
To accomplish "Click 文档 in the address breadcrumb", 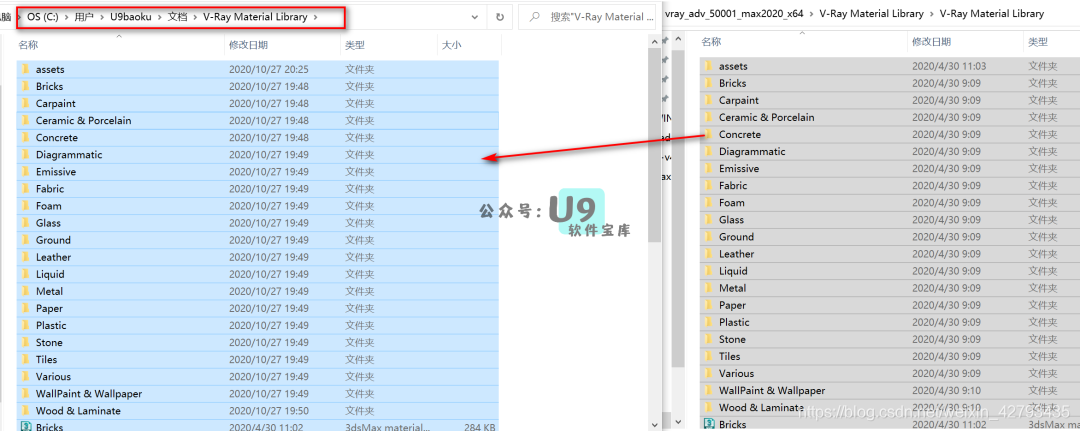I will pyautogui.click(x=177, y=17).
